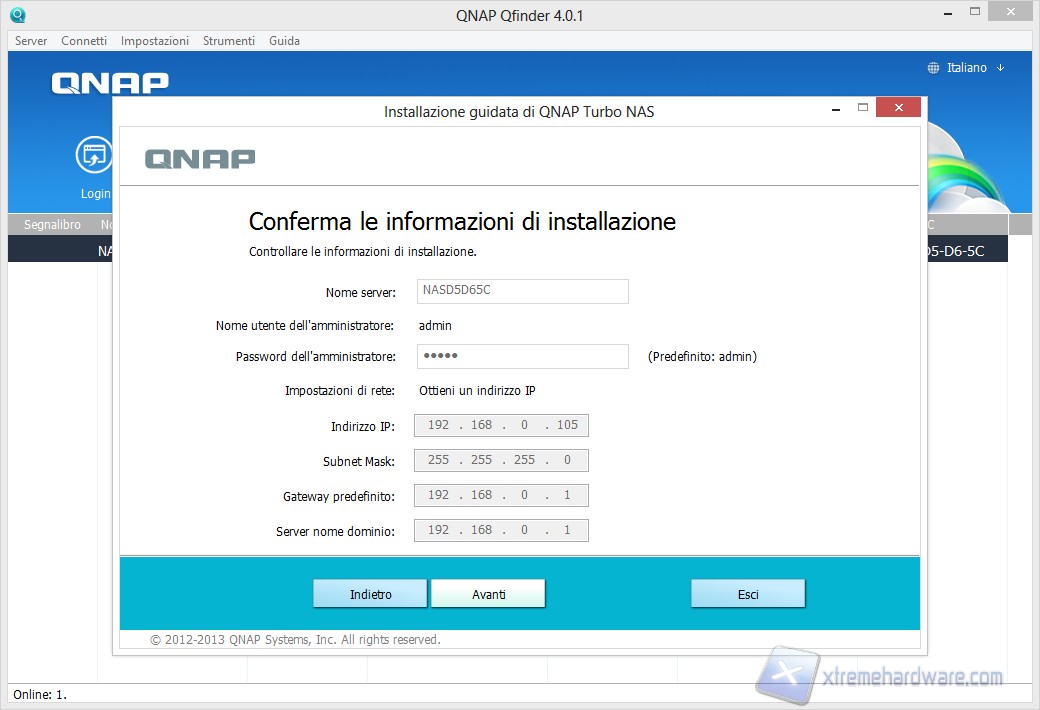Screen dimensions: 1040x710
Task: Click the Login icon in the toolbar
Action: 94,156
